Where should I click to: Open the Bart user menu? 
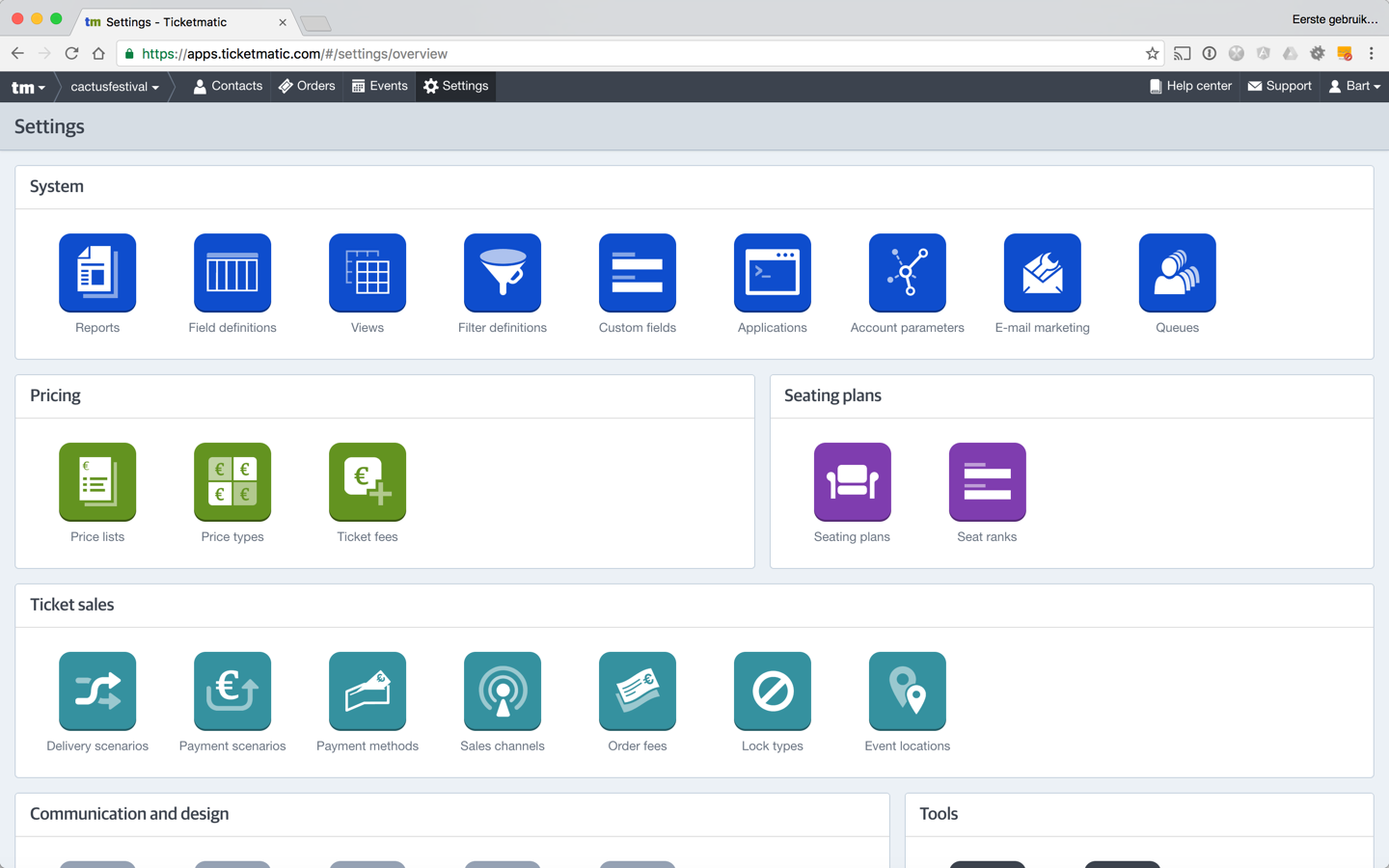tap(1354, 86)
